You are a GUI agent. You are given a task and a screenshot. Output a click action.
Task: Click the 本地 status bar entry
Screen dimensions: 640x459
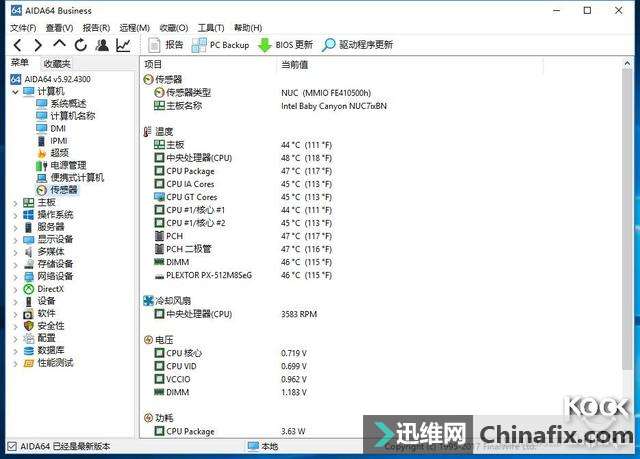[x=263, y=446]
